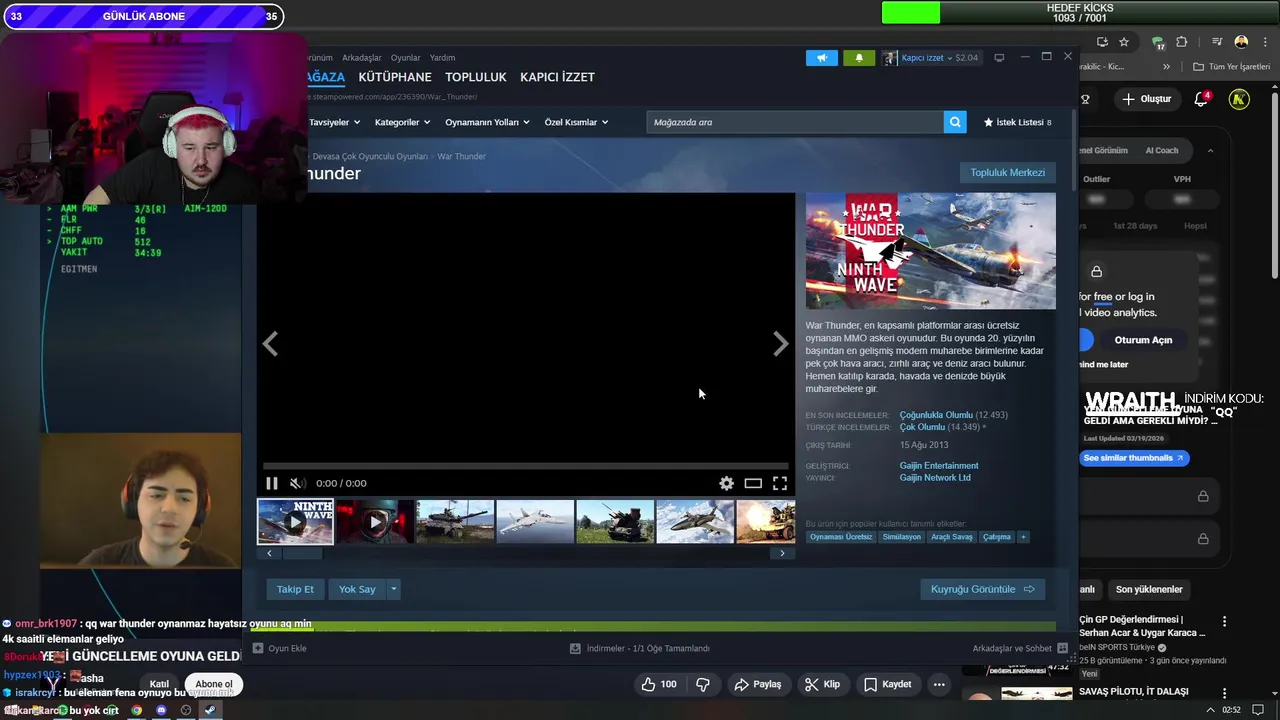1280x720 pixels.
Task: Dislike the video with thumbs down
Action: coord(703,684)
